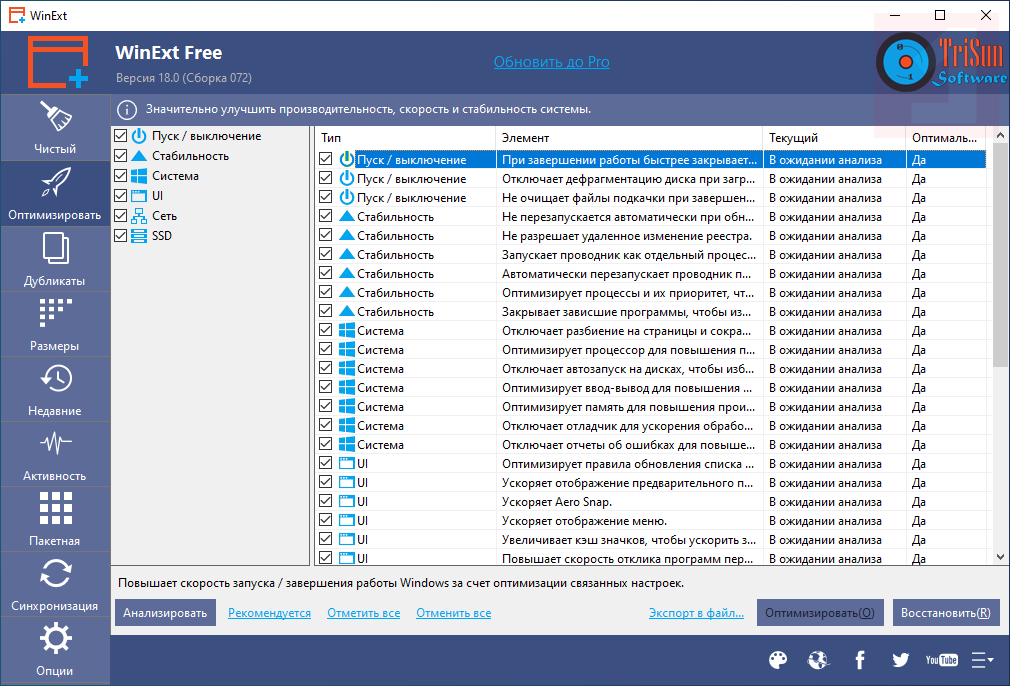Click the Отметить все link
Screen dimensions: 1010x686
coord(363,613)
